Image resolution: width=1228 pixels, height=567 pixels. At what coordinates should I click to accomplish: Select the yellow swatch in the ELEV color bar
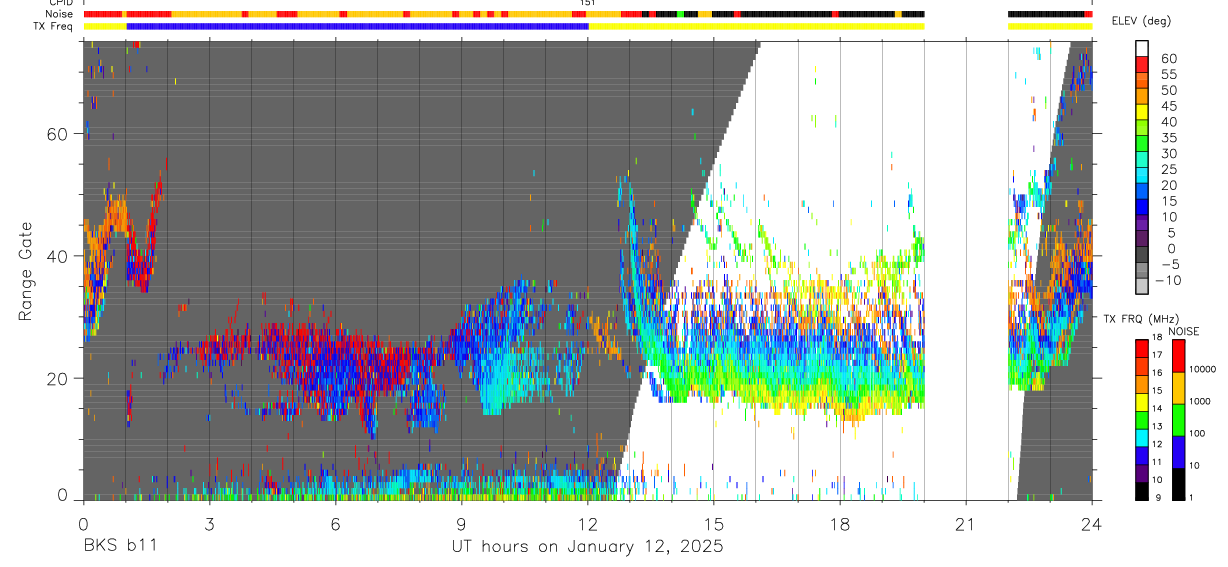[x=1141, y=111]
